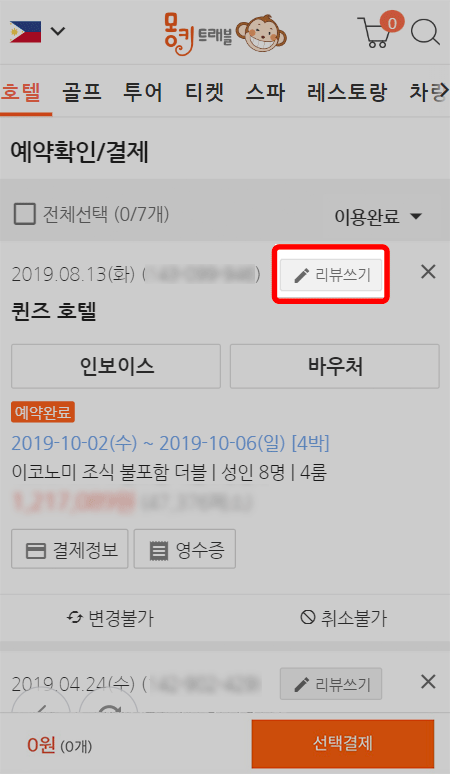Viewport: 450px width, 774px height.
Task: Open the 바우처 voucher button
Action: click(x=335, y=366)
